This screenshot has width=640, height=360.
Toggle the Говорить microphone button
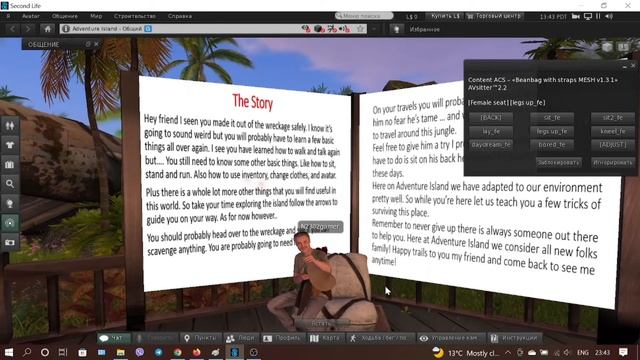pos(155,338)
